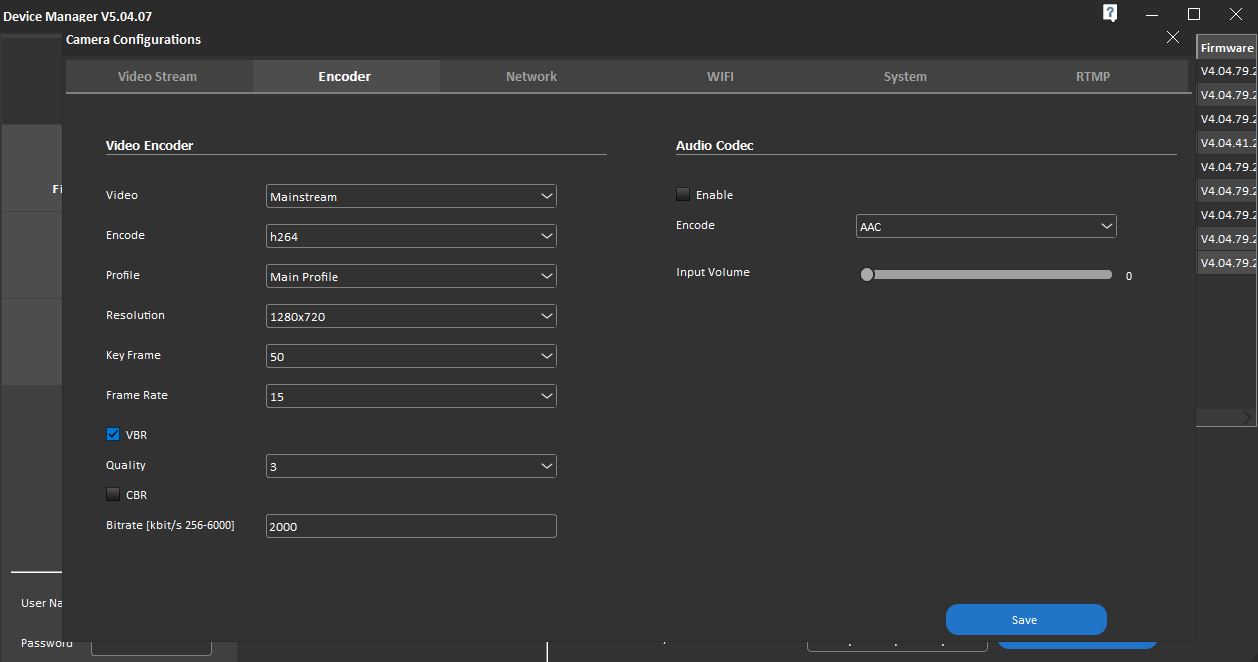Enable the CBR checkbox
1258x662 pixels.
tap(113, 494)
